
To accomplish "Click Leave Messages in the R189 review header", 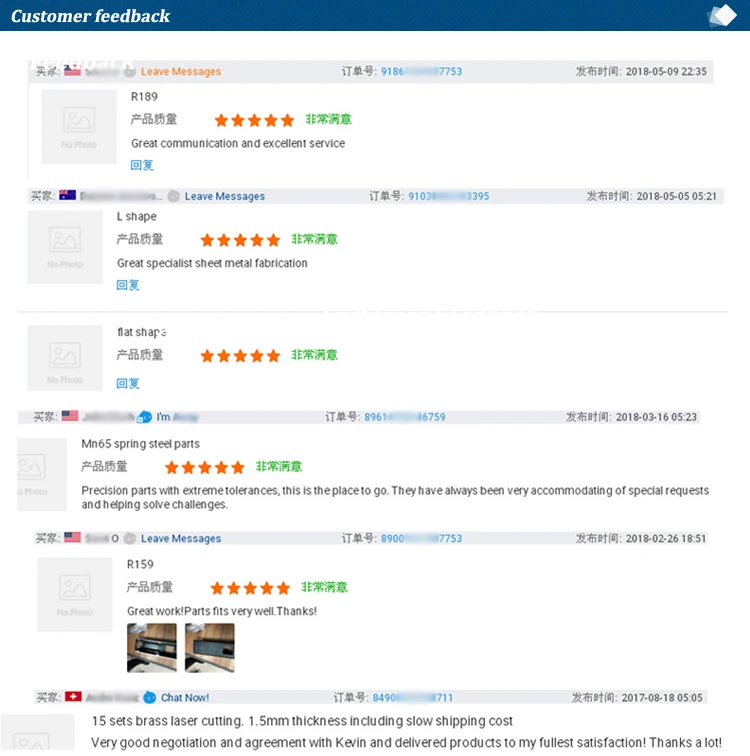I will (180, 72).
